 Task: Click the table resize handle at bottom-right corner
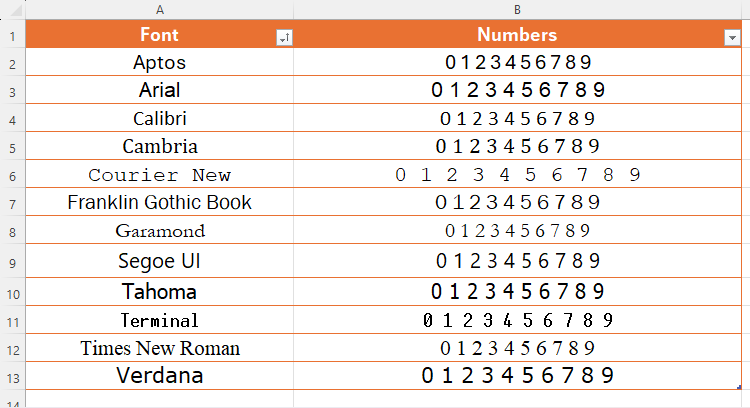[x=738, y=388]
